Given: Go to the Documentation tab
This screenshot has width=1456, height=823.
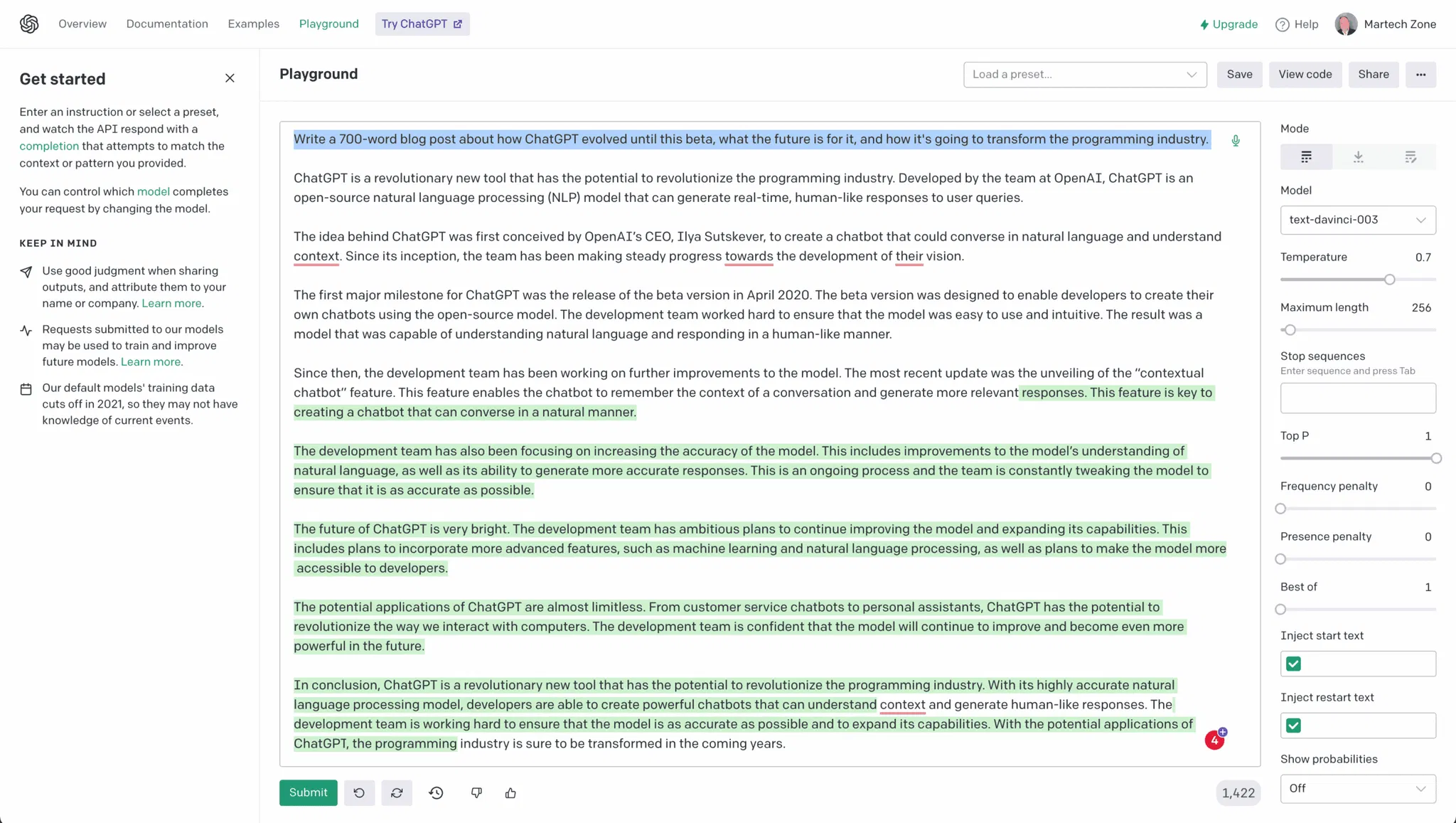Looking at the screenshot, I should 167,24.
